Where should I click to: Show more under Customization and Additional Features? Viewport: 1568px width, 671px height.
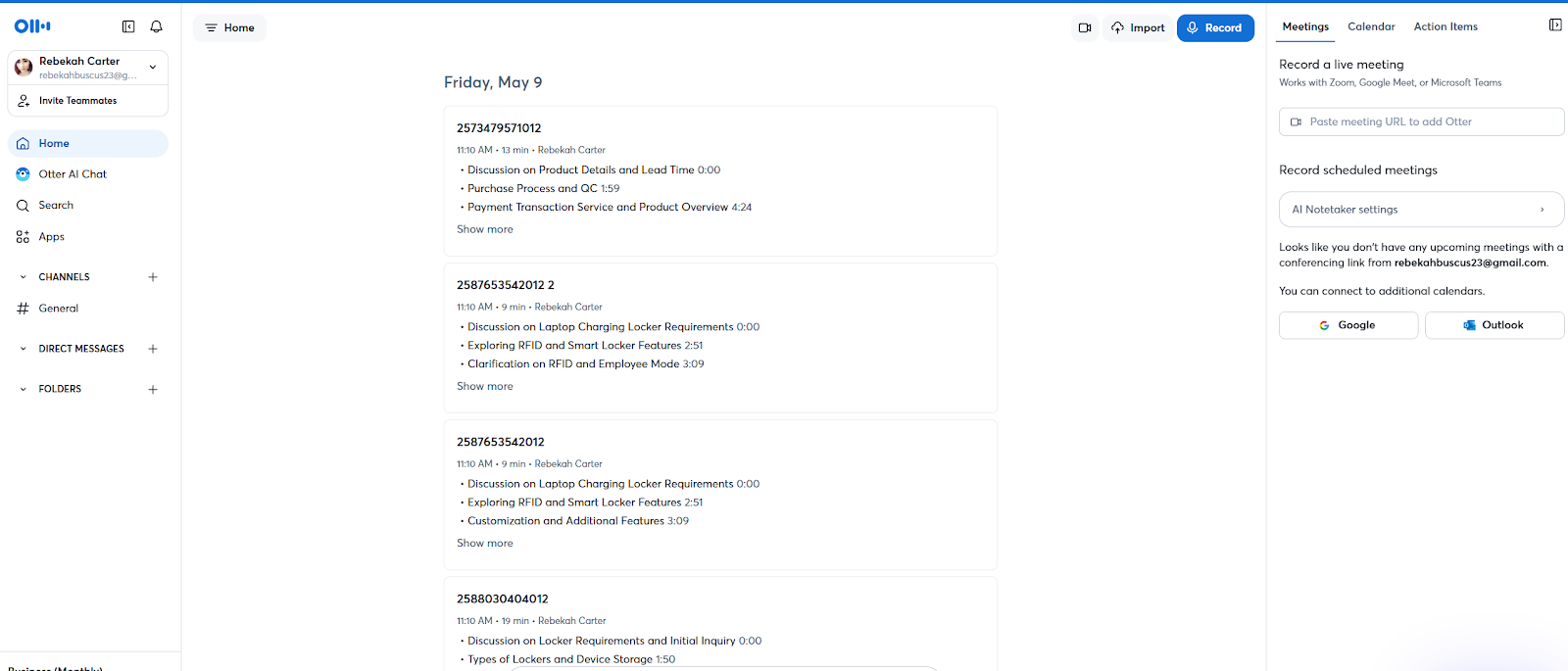[x=485, y=543]
